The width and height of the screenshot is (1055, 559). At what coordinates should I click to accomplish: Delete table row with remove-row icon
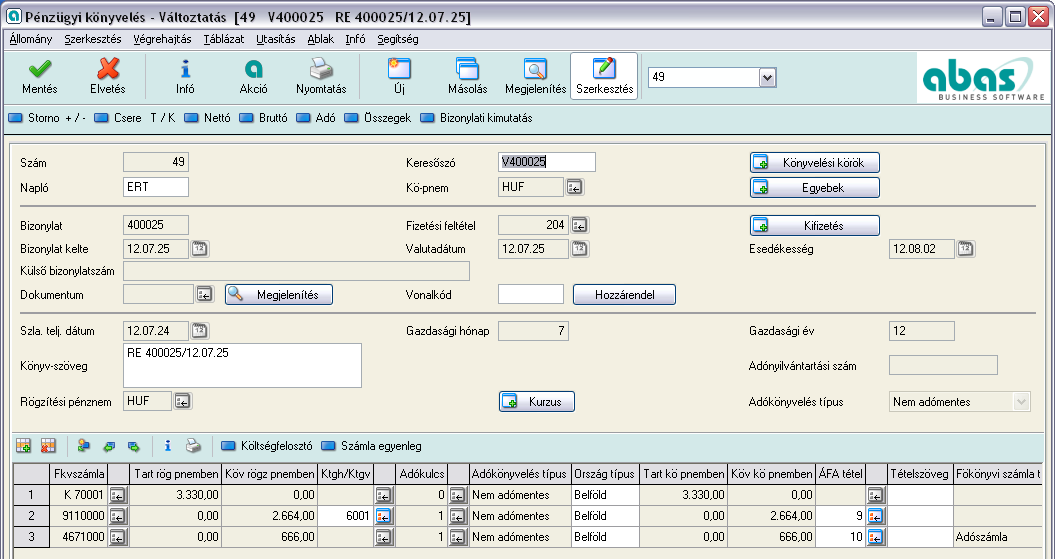point(48,446)
